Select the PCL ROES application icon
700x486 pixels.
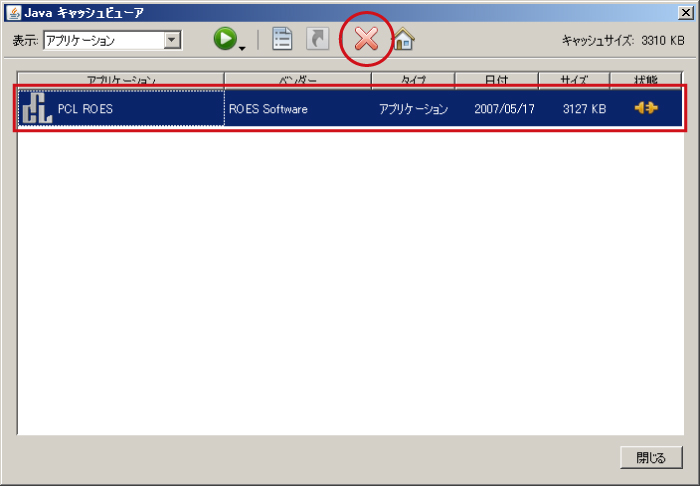pyautogui.click(x=36, y=109)
